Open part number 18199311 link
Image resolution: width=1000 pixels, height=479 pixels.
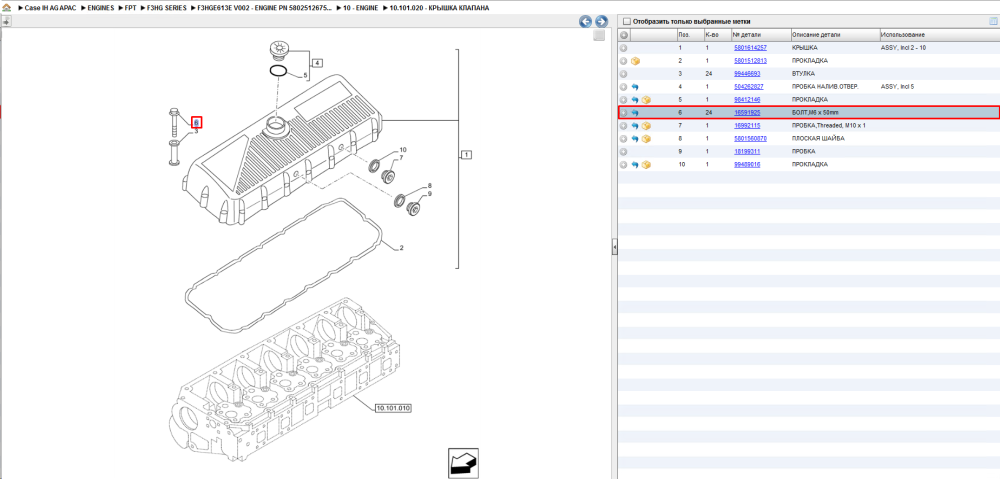point(747,152)
